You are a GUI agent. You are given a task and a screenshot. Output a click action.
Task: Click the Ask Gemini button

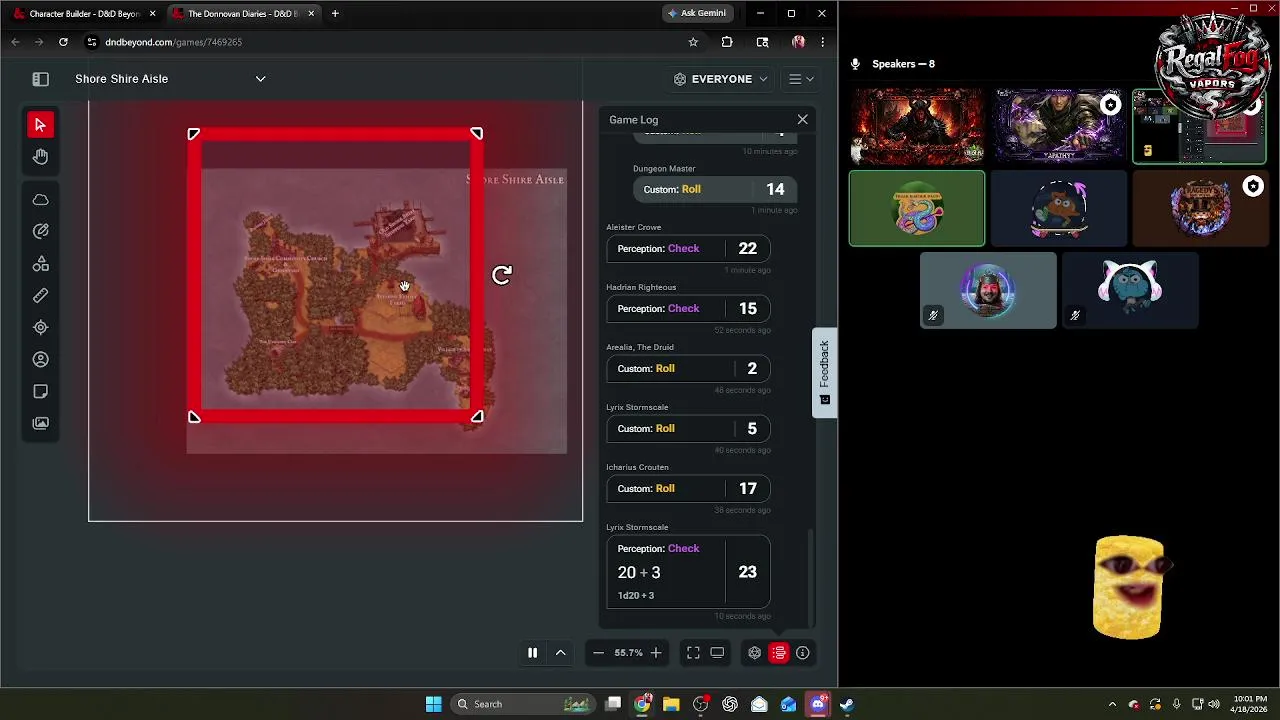click(x=697, y=13)
